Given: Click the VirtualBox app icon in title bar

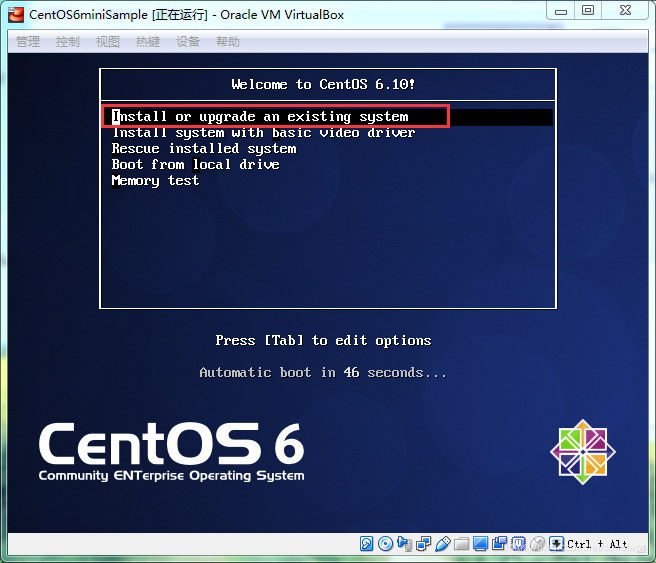Looking at the screenshot, I should tap(17, 15).
